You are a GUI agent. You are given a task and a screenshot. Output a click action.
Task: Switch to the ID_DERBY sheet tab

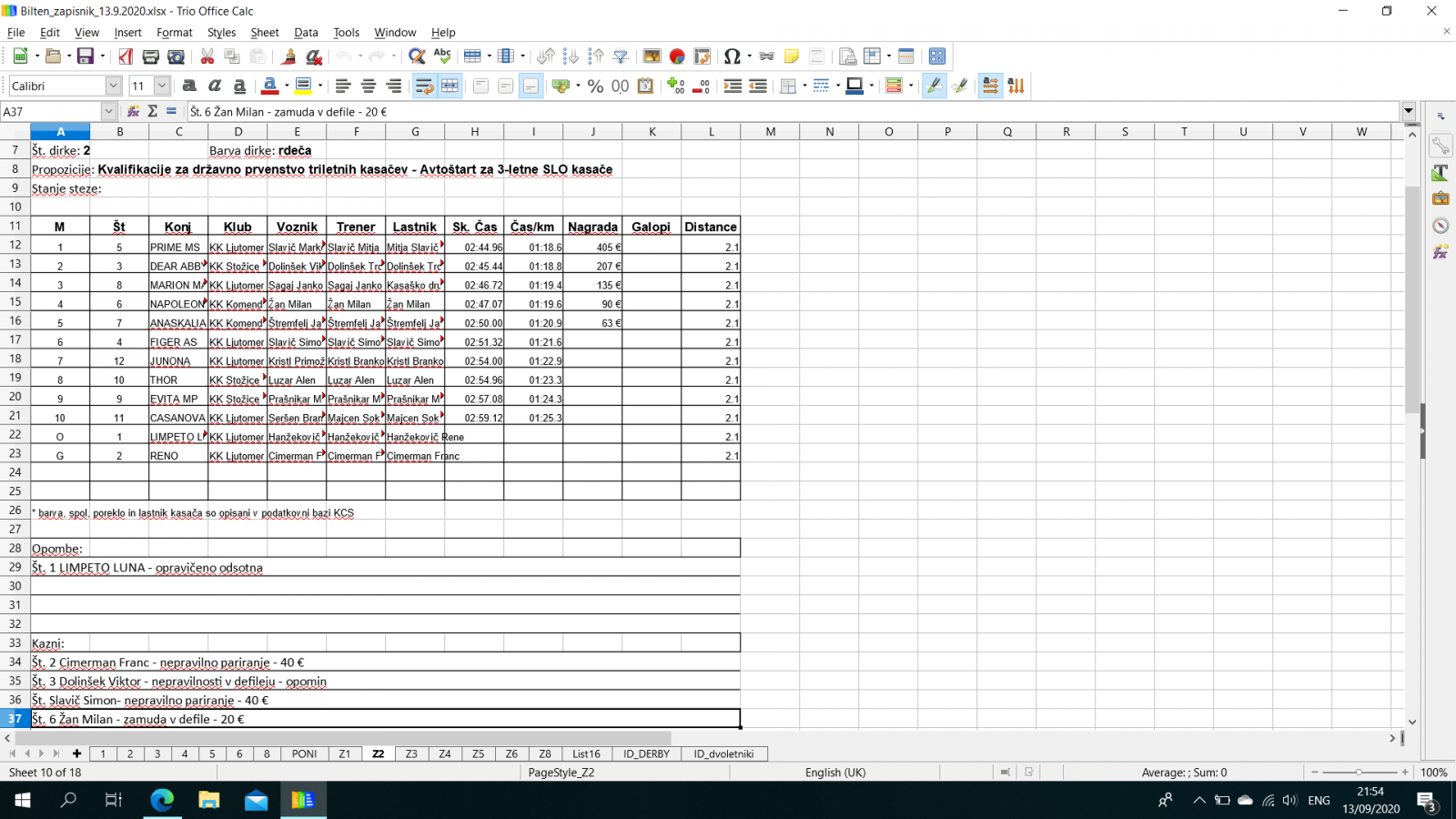(646, 753)
